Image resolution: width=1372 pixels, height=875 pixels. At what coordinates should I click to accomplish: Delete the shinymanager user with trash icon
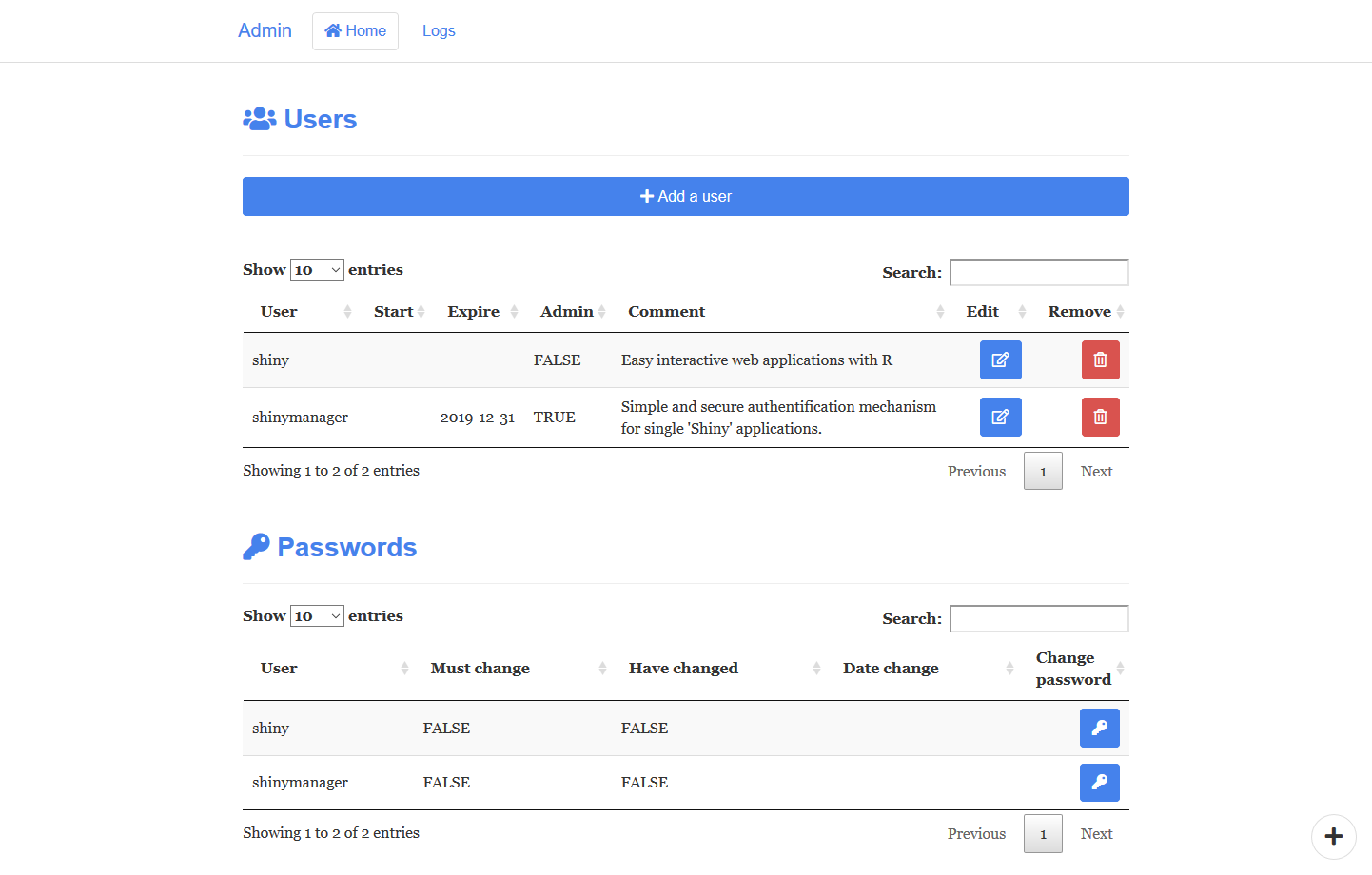click(1100, 417)
